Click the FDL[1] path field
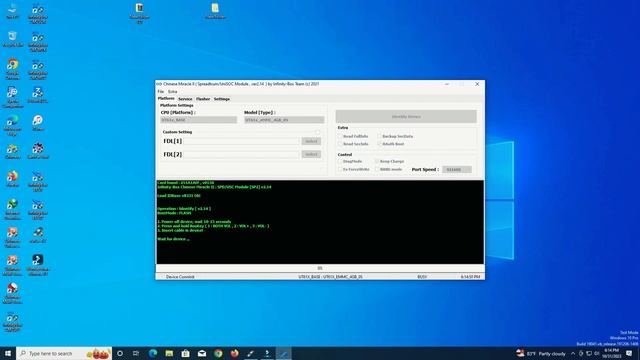The height and width of the screenshot is (360, 640). click(242, 141)
